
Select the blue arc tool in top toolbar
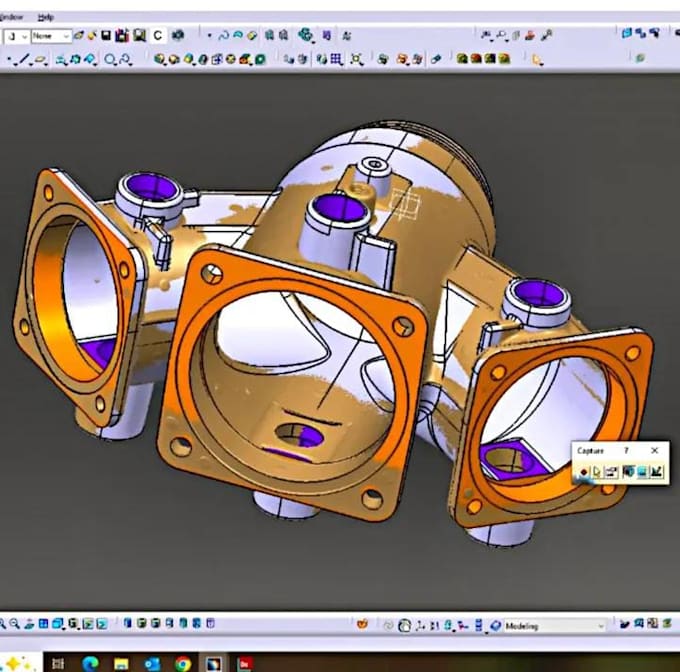(x=238, y=36)
